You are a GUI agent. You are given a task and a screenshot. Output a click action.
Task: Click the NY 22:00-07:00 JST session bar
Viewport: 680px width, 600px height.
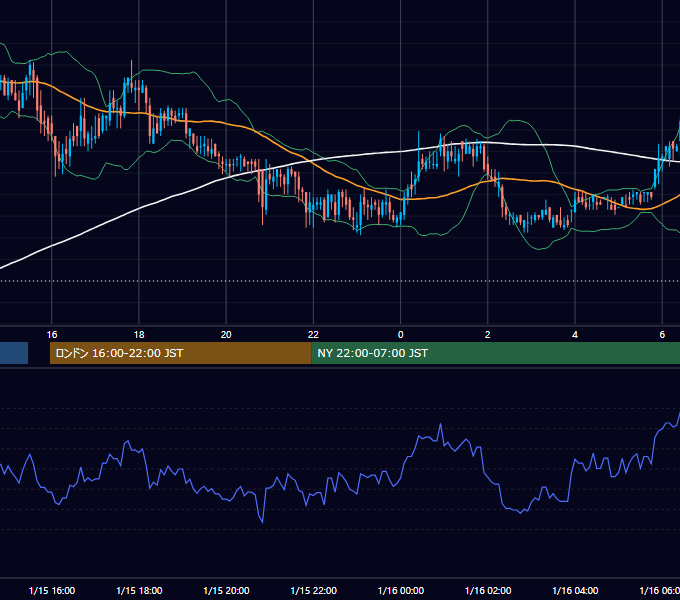coord(495,353)
